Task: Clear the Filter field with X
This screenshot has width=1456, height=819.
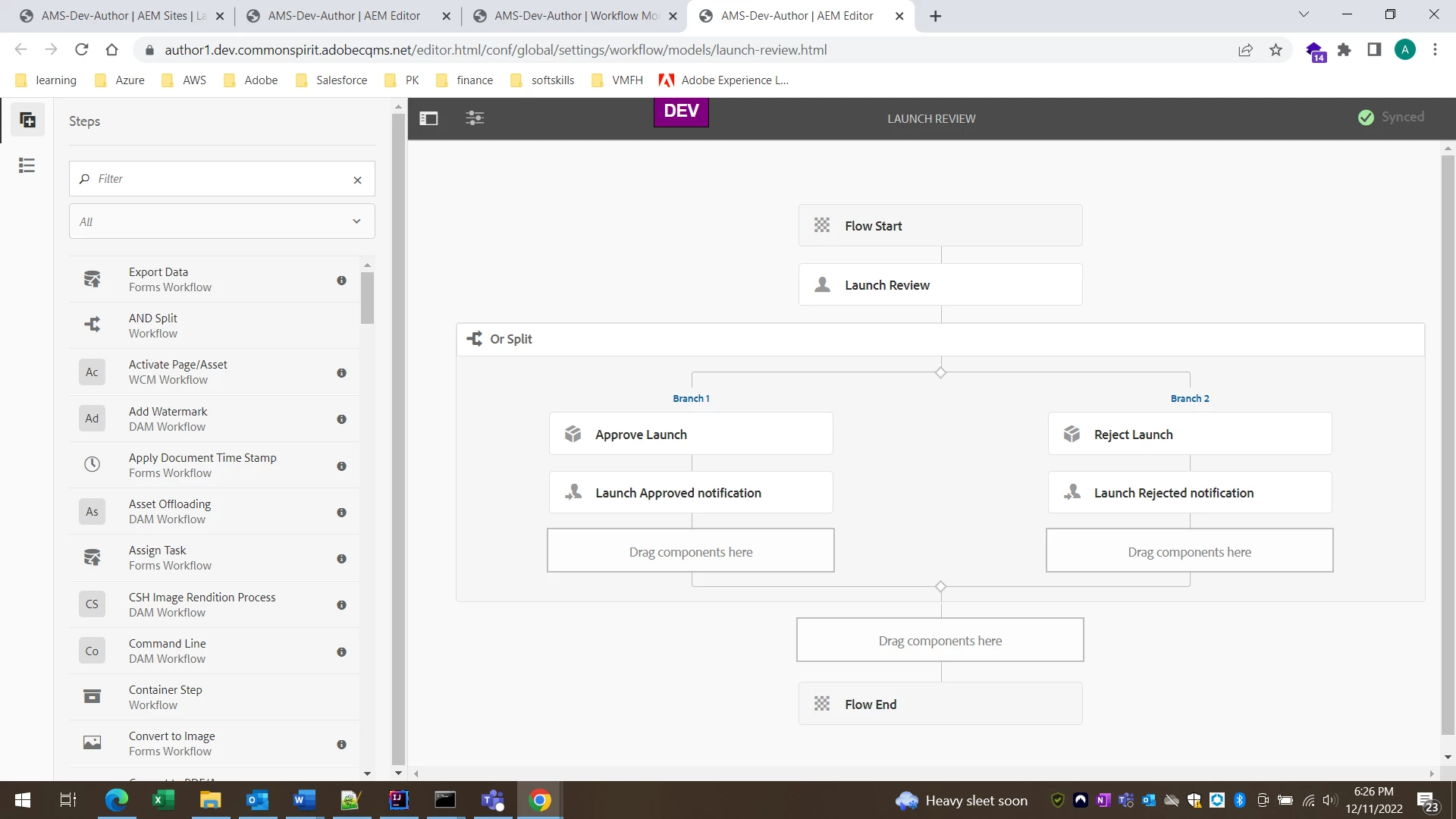Action: [357, 180]
